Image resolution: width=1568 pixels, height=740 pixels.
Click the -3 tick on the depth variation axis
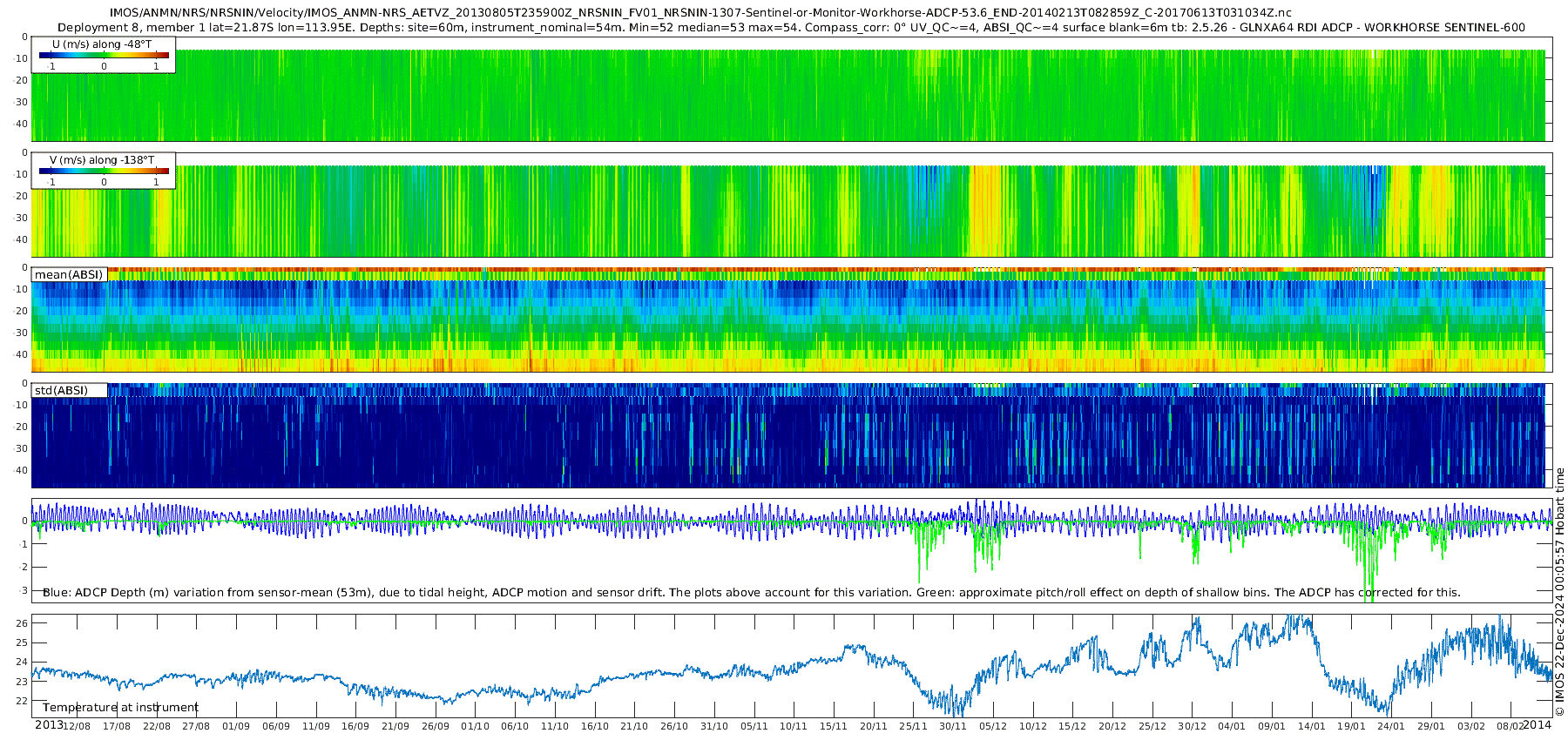coord(24,590)
